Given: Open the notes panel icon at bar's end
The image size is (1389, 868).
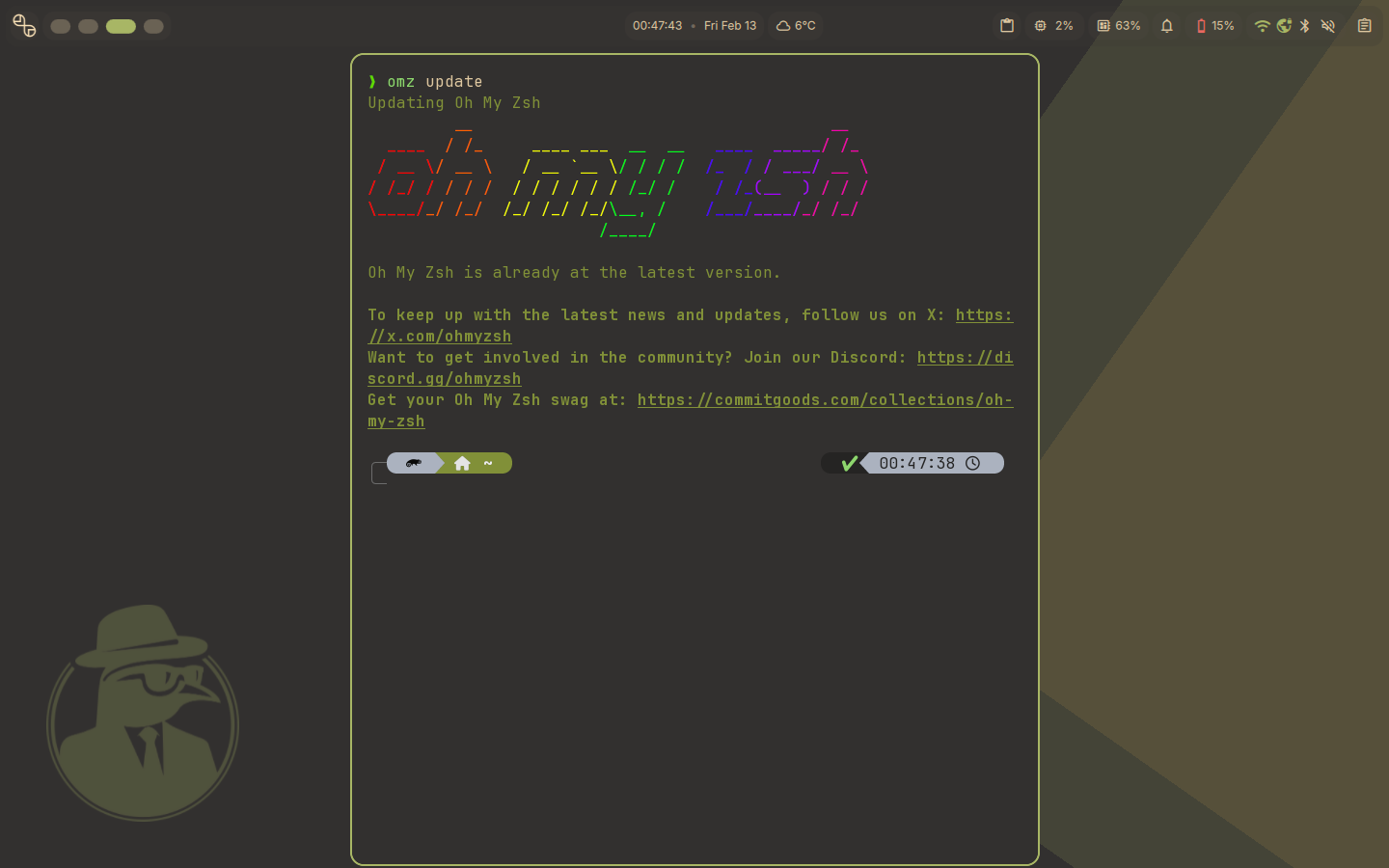Looking at the screenshot, I should click(1364, 26).
